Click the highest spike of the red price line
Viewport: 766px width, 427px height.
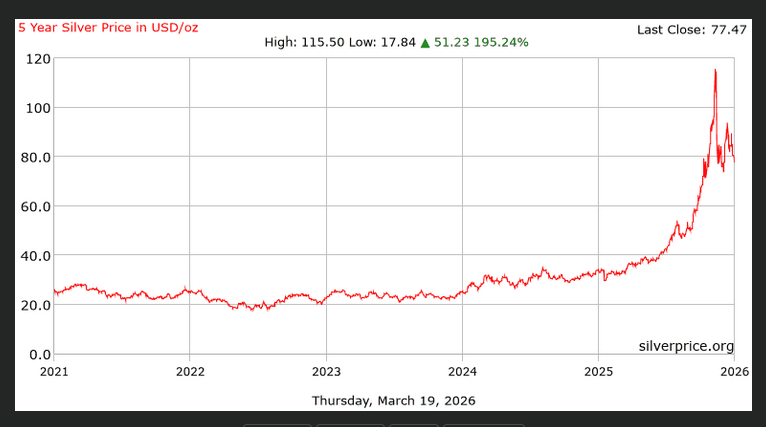715,71
